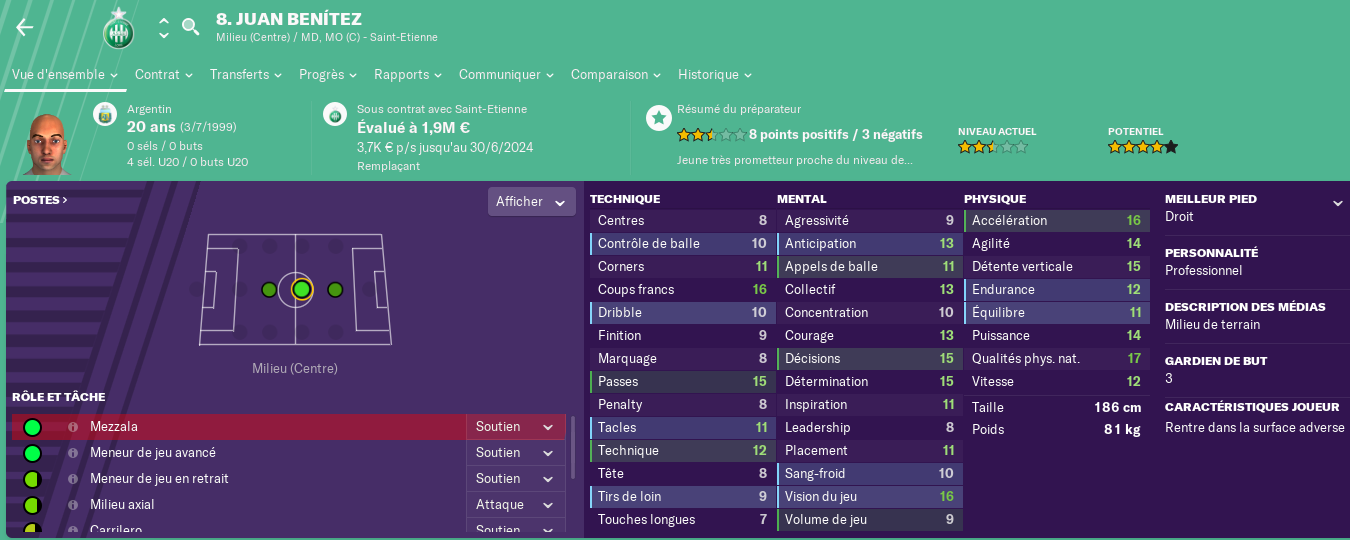Click the Saint-Etienne club badge

[x=118, y=29]
